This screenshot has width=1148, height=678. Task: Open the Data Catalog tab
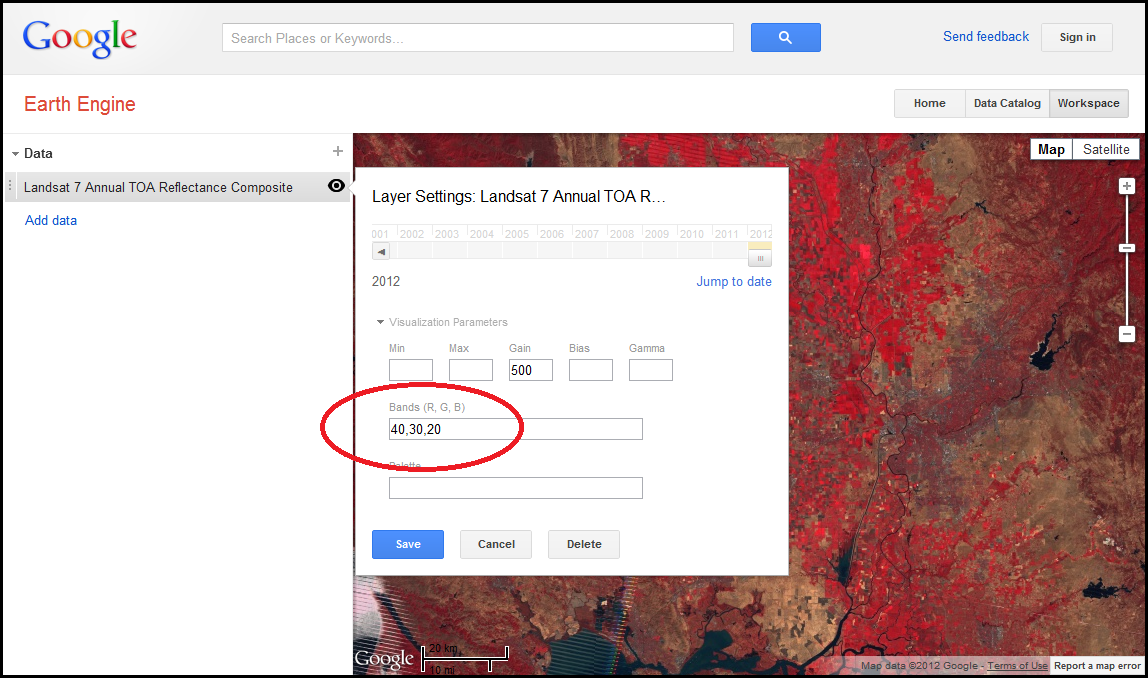(1007, 103)
